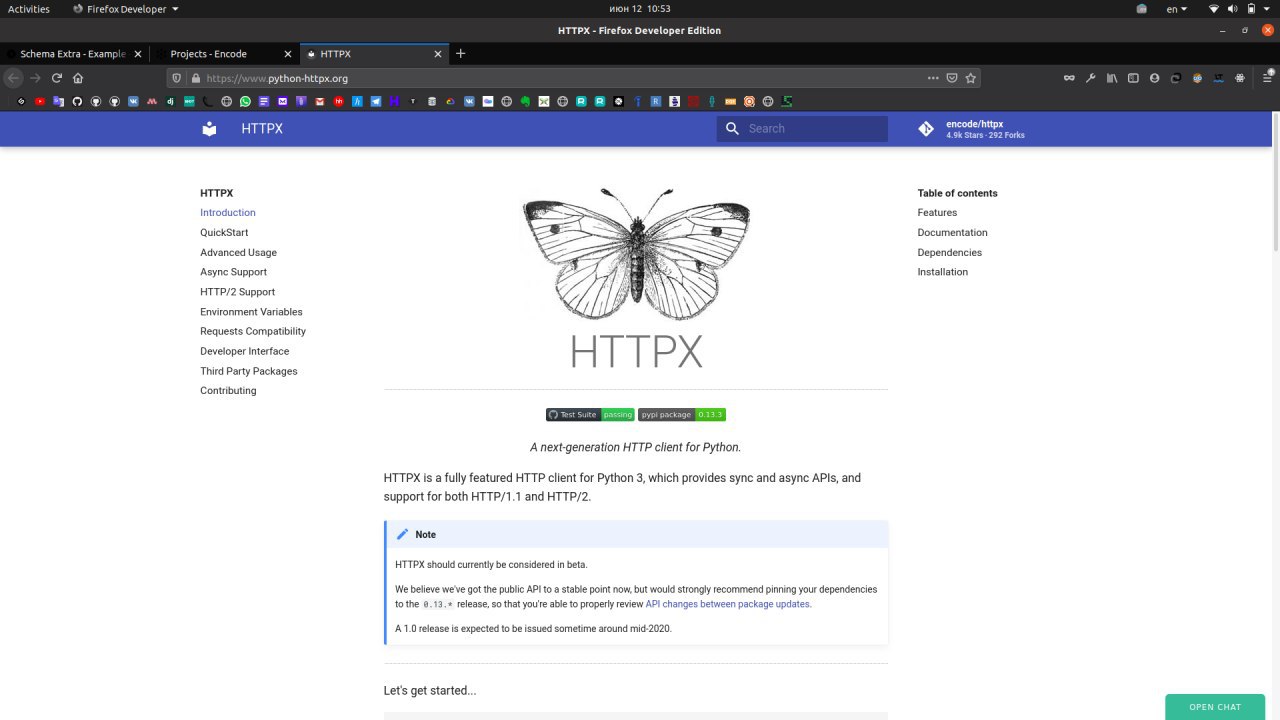Open the Library books icon

[1112, 77]
